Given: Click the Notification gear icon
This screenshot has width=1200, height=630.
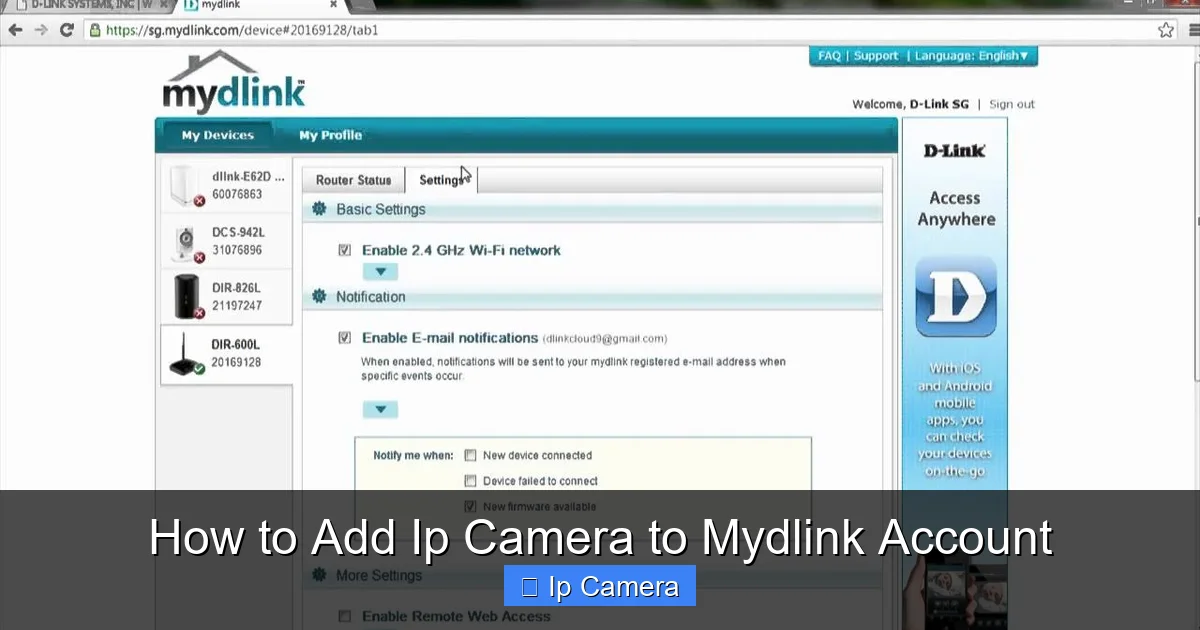Looking at the screenshot, I should [319, 296].
